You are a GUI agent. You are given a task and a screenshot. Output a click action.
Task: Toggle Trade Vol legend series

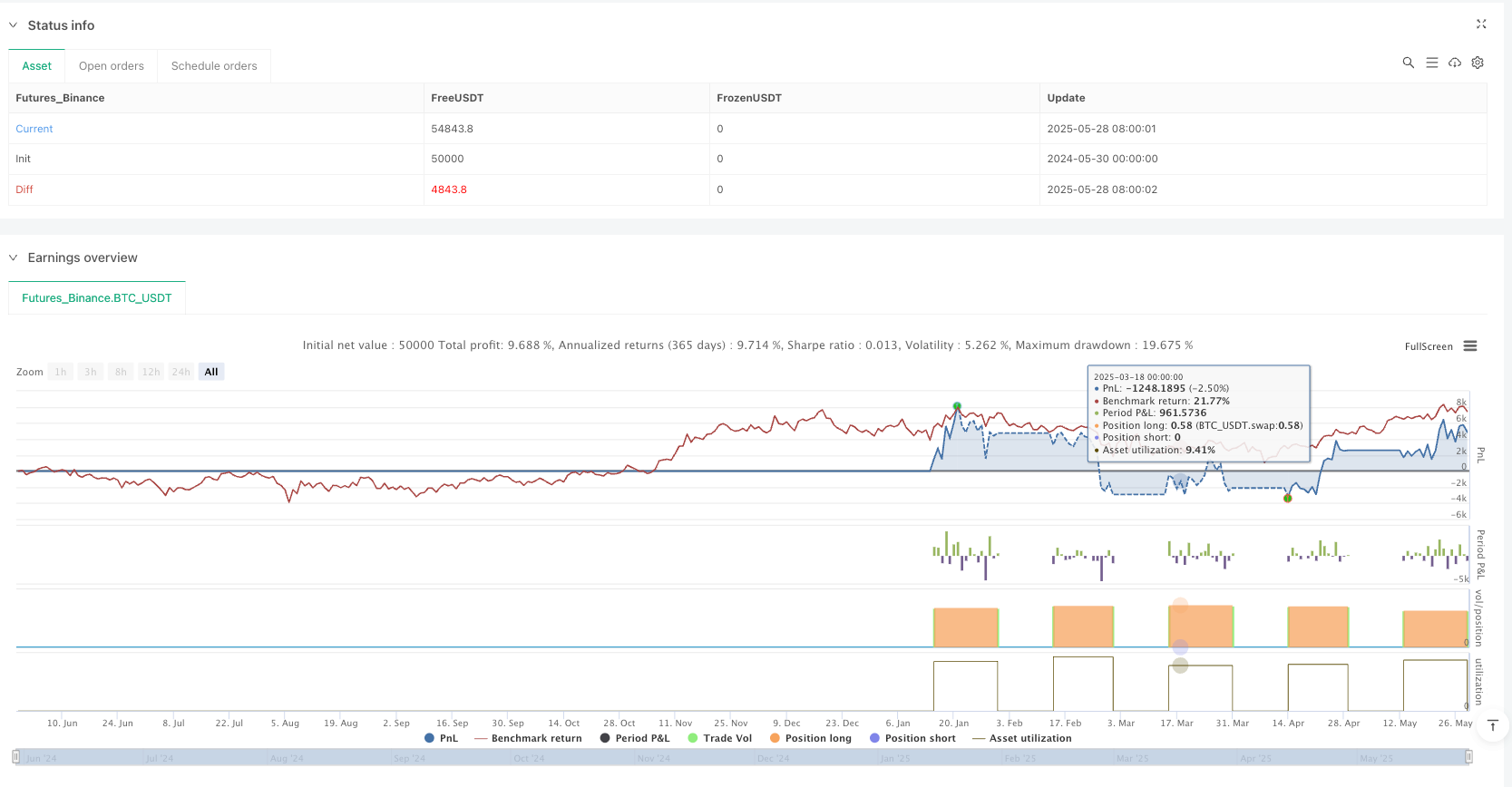719,738
